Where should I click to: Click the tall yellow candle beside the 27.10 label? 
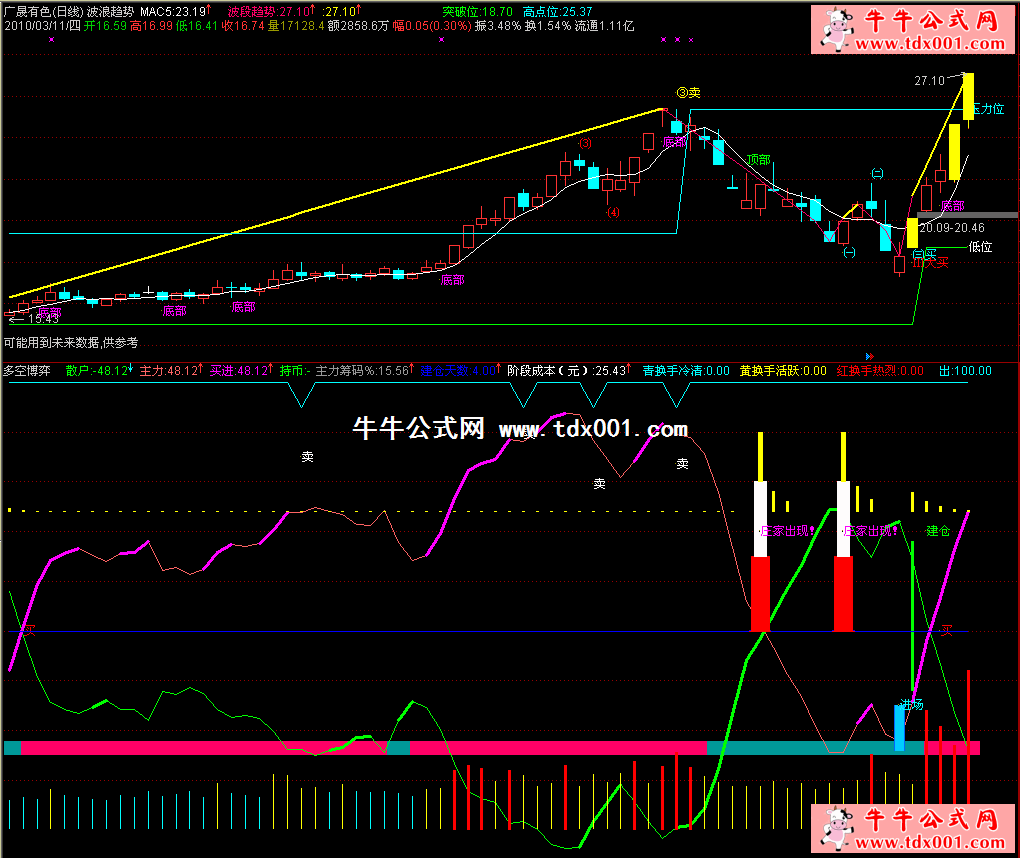968,96
